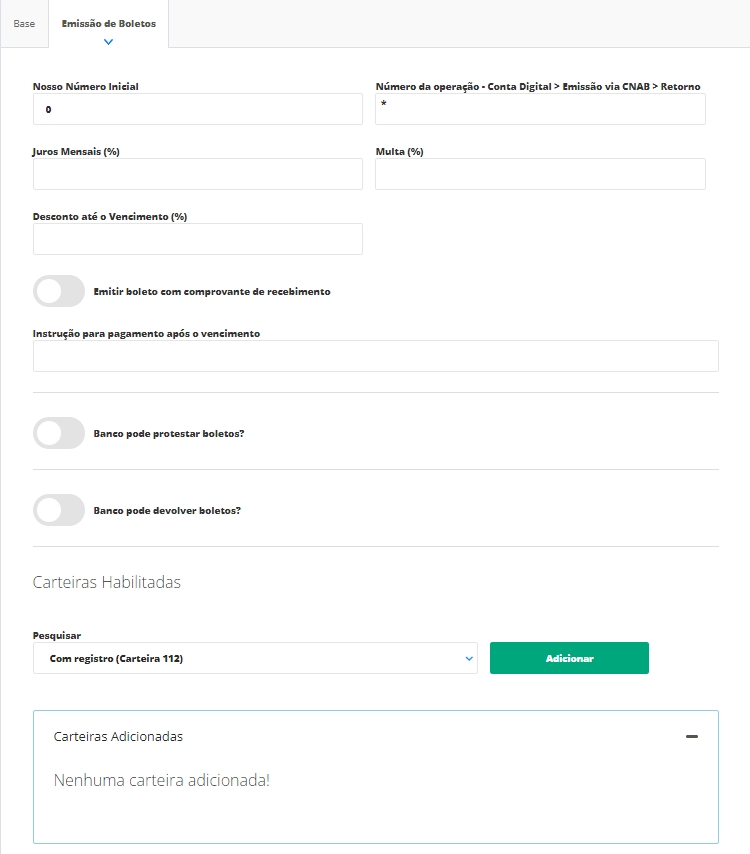Click the Multa (%) input box
The width and height of the screenshot is (750, 854).
tap(540, 174)
